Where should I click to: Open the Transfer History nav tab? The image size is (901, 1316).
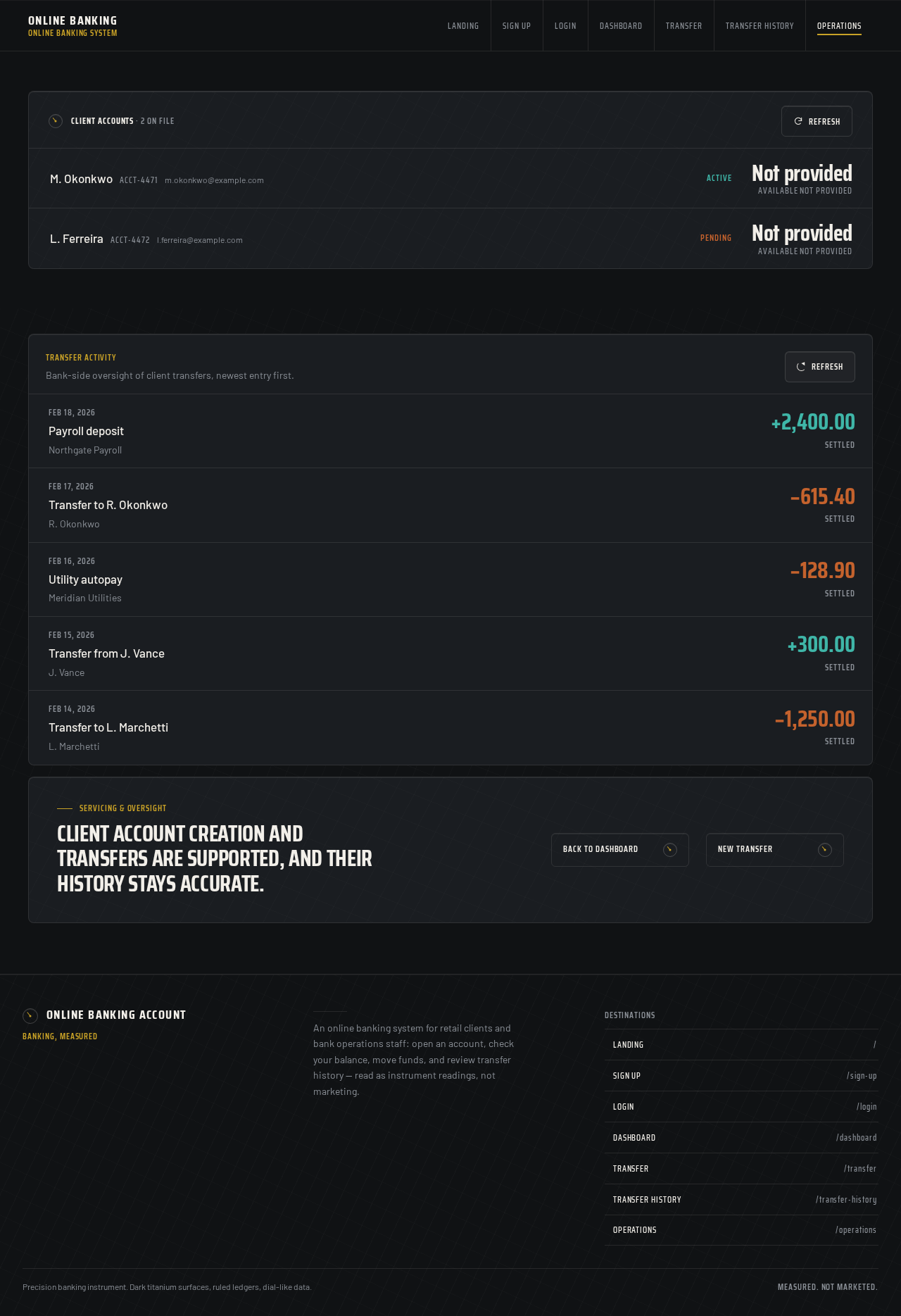point(760,26)
